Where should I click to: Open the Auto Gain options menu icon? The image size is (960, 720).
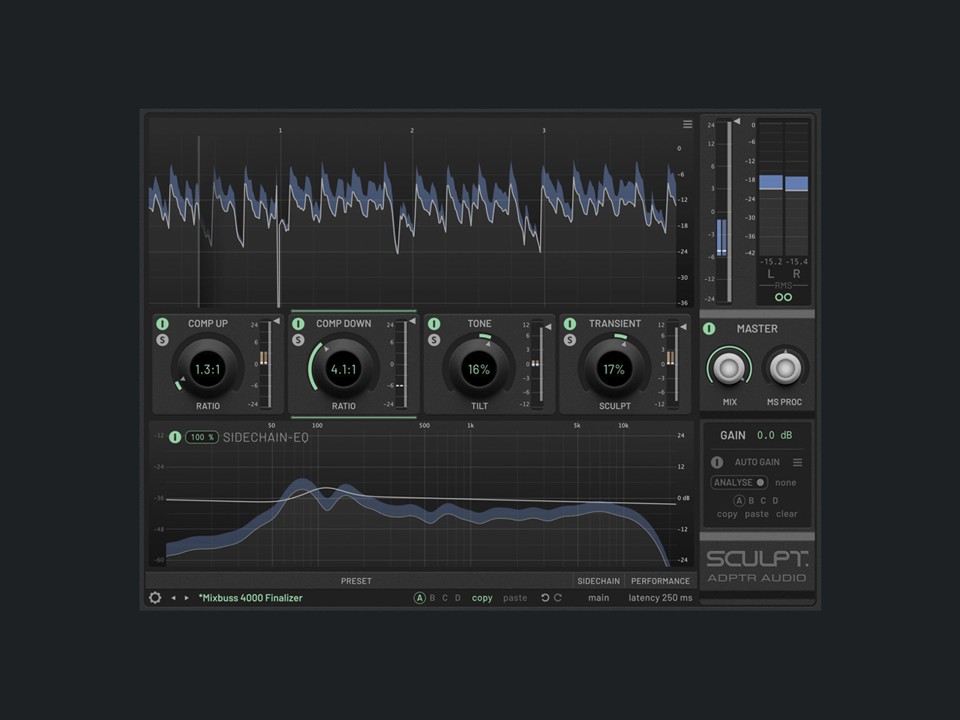797,462
